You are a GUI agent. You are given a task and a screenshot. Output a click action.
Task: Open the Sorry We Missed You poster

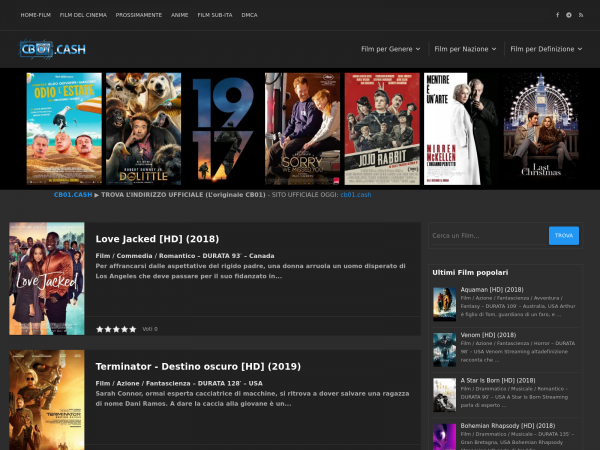[x=302, y=129]
